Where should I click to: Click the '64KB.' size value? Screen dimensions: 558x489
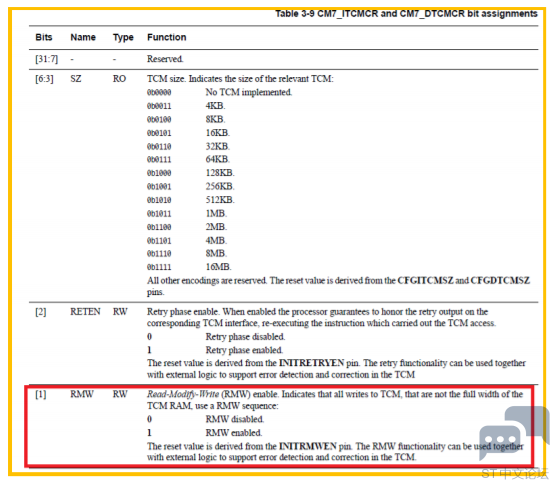[x=218, y=159]
